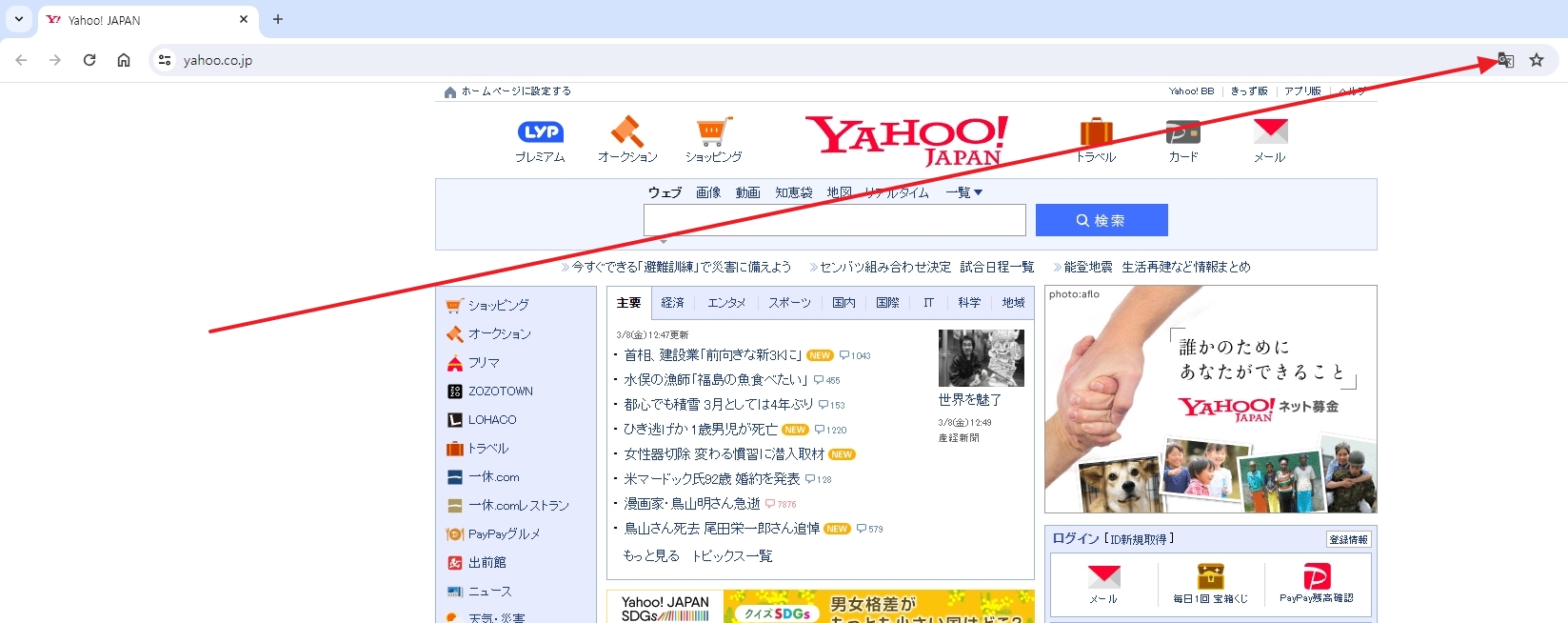Reload the Yahoo! JAPAN page

tap(89, 60)
